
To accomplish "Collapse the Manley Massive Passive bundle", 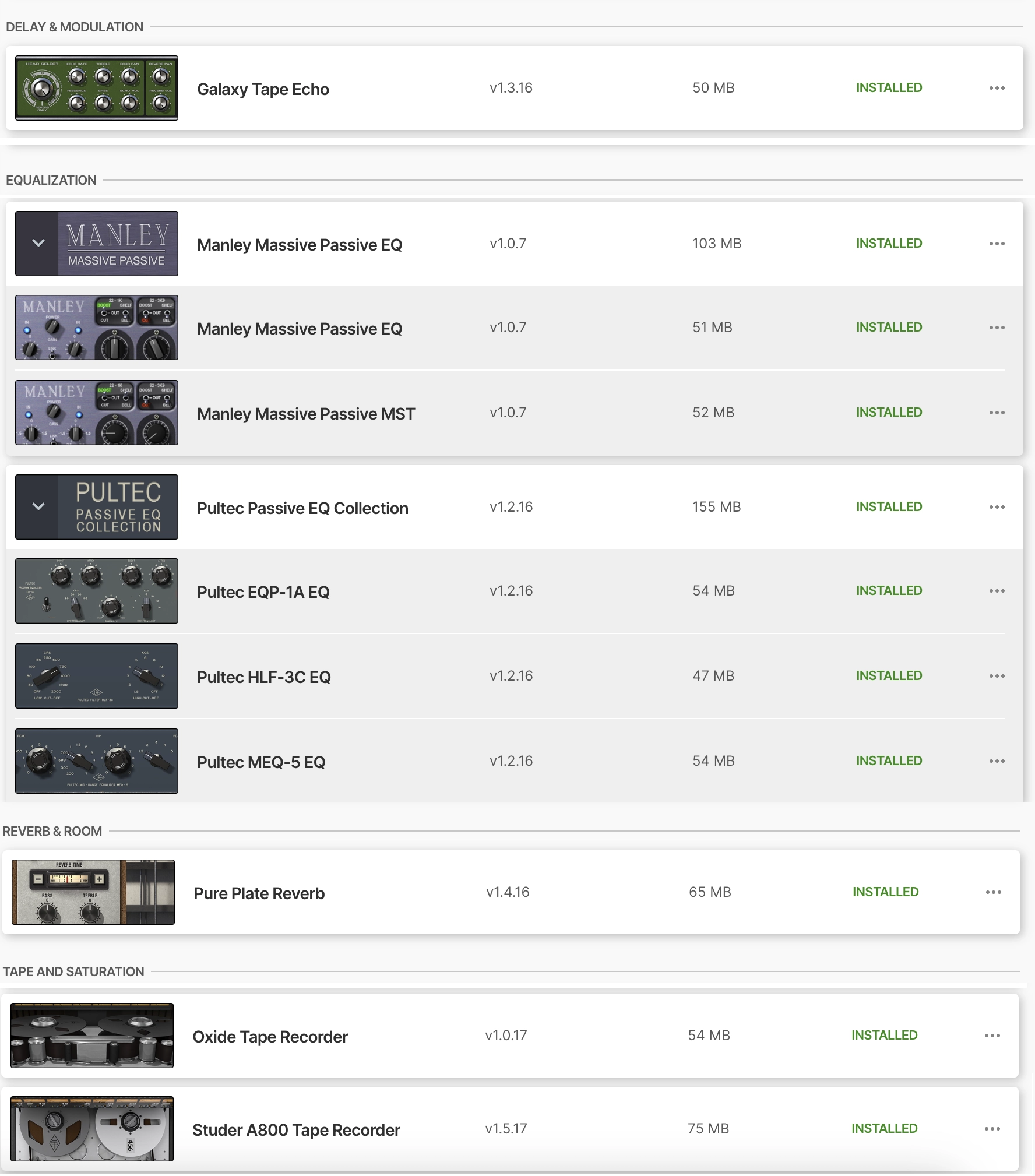I will point(38,244).
